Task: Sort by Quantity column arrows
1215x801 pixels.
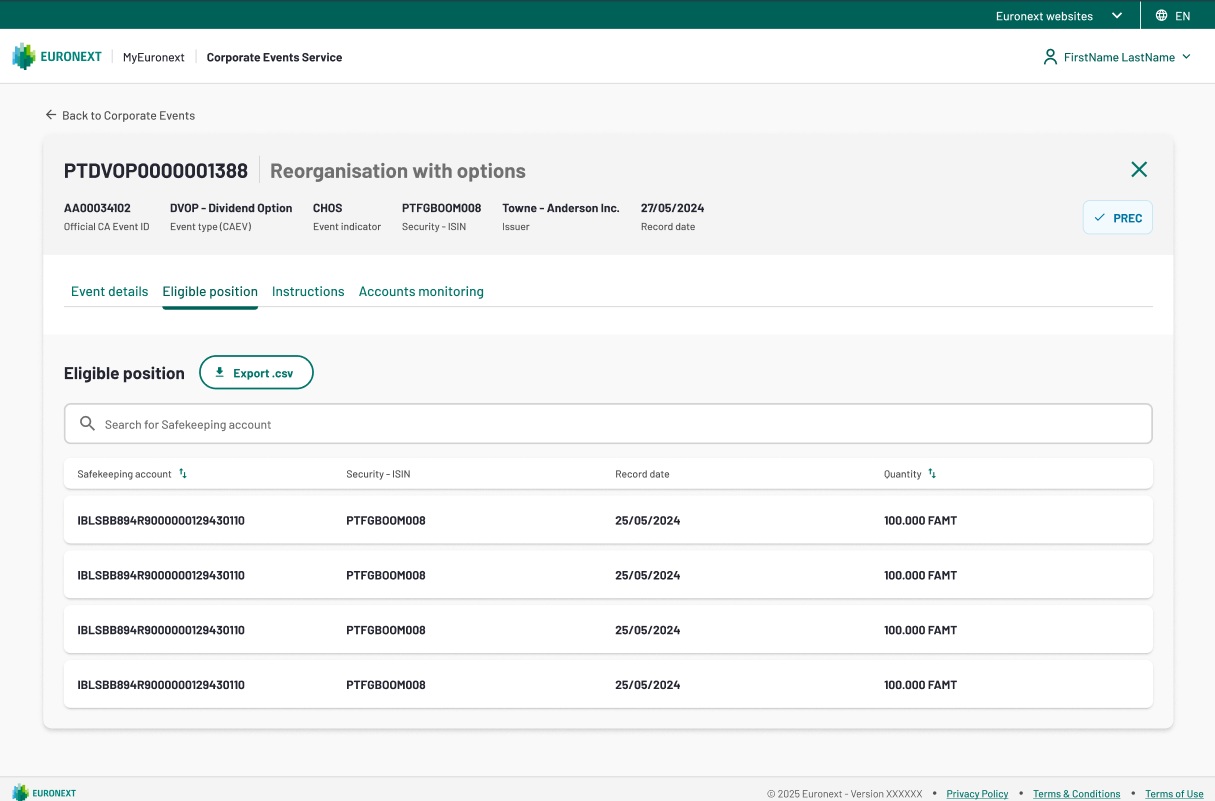Action: click(932, 474)
